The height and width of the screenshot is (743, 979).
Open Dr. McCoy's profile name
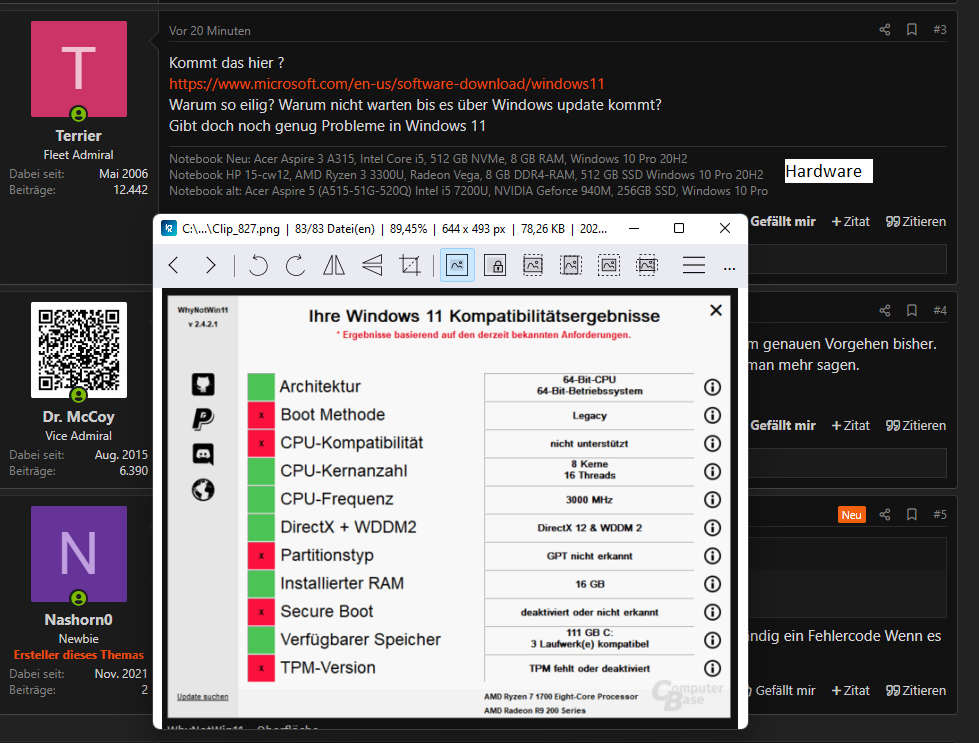click(78, 416)
